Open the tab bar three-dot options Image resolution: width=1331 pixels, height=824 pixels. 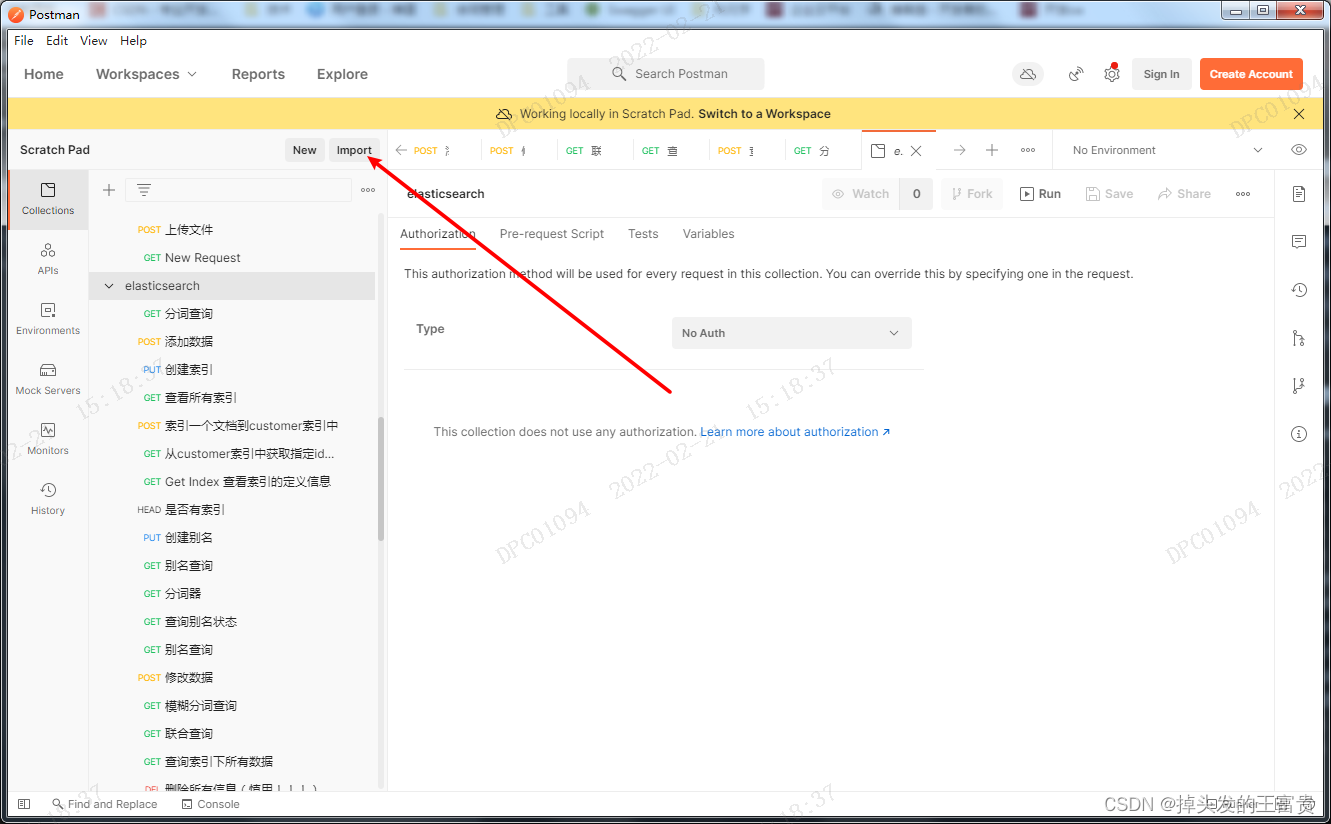click(1028, 150)
